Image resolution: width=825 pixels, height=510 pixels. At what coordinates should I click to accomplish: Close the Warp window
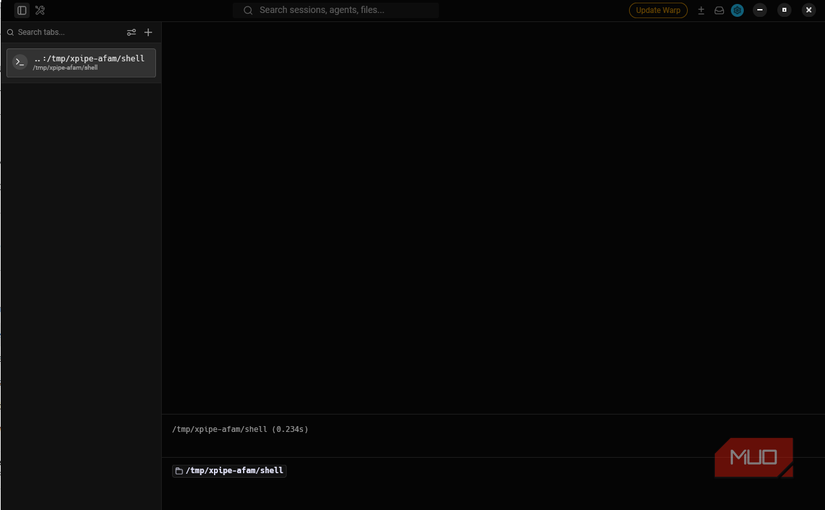point(809,10)
